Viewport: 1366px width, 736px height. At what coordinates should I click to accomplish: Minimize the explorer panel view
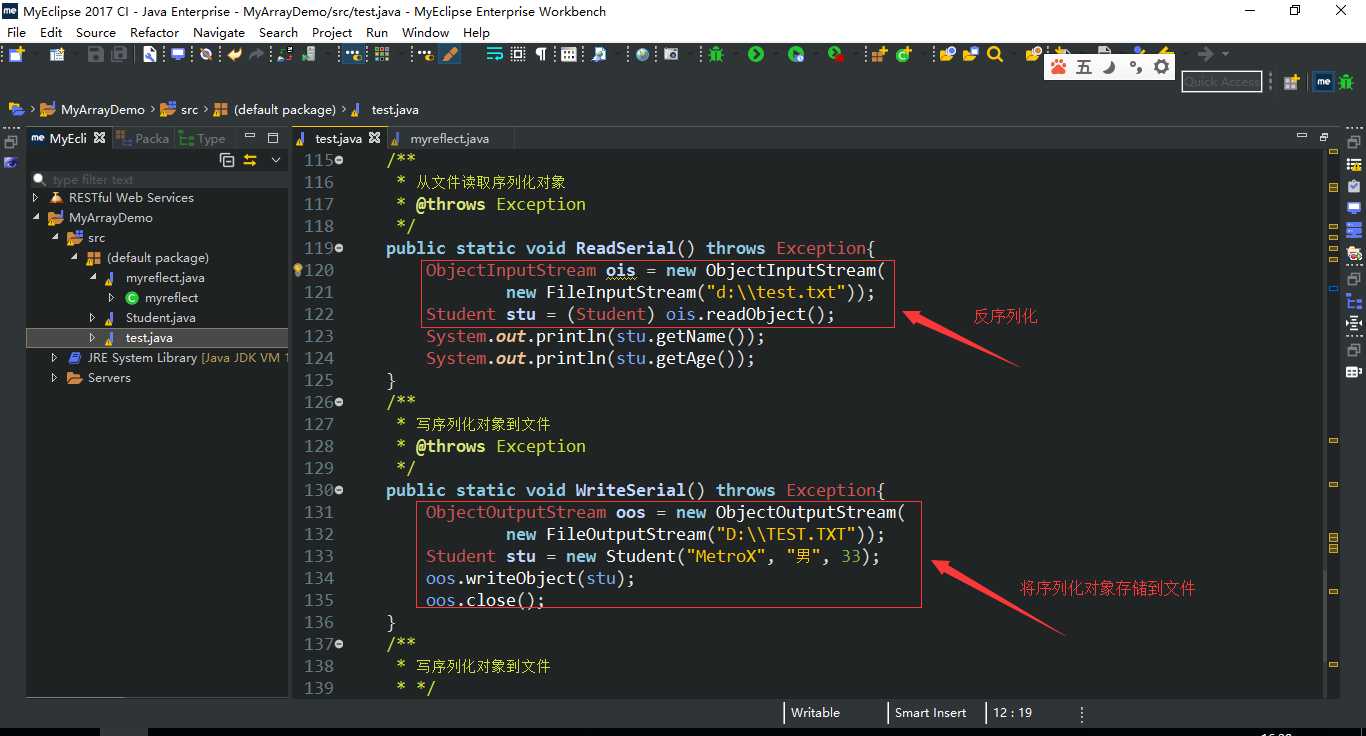248,137
